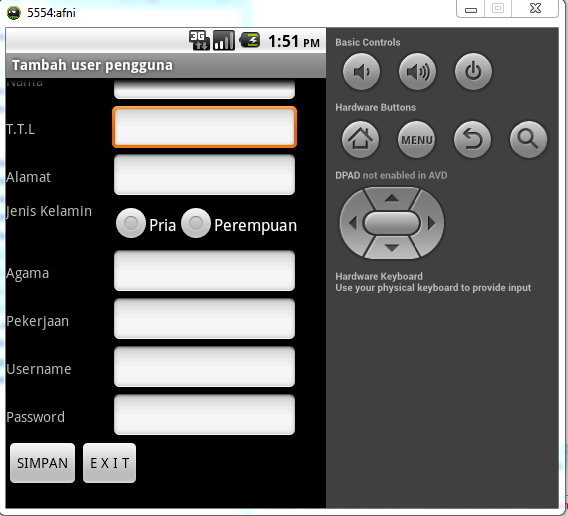Click the volume up emulator button
Viewport: 568px width, 516px height.
417,72
